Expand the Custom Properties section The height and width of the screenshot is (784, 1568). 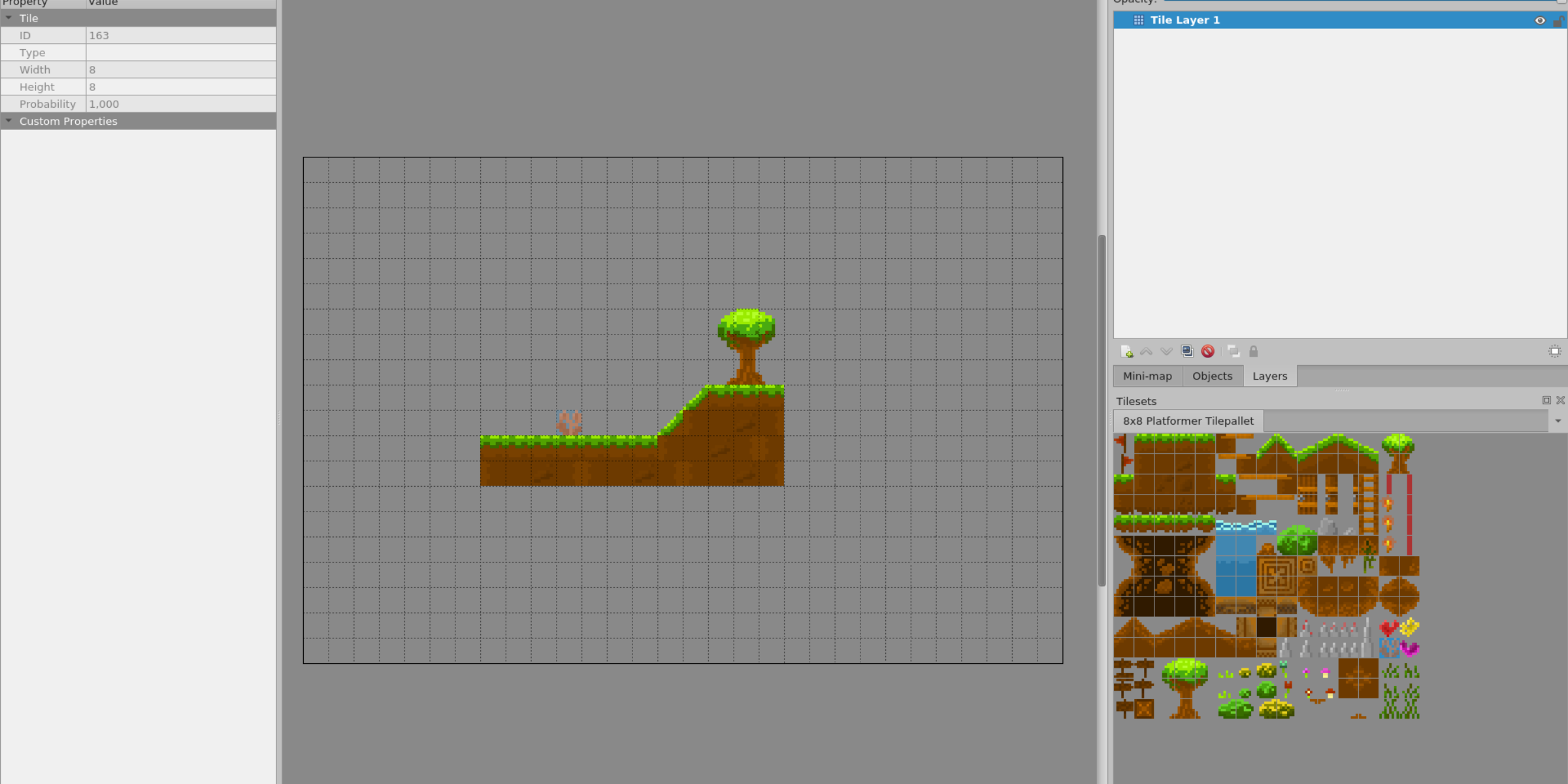pos(8,121)
